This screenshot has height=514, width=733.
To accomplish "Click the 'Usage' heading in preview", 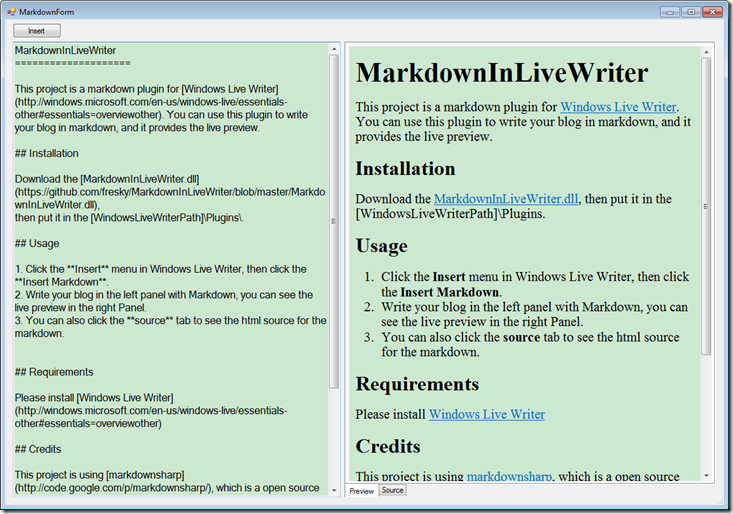I will [x=381, y=246].
